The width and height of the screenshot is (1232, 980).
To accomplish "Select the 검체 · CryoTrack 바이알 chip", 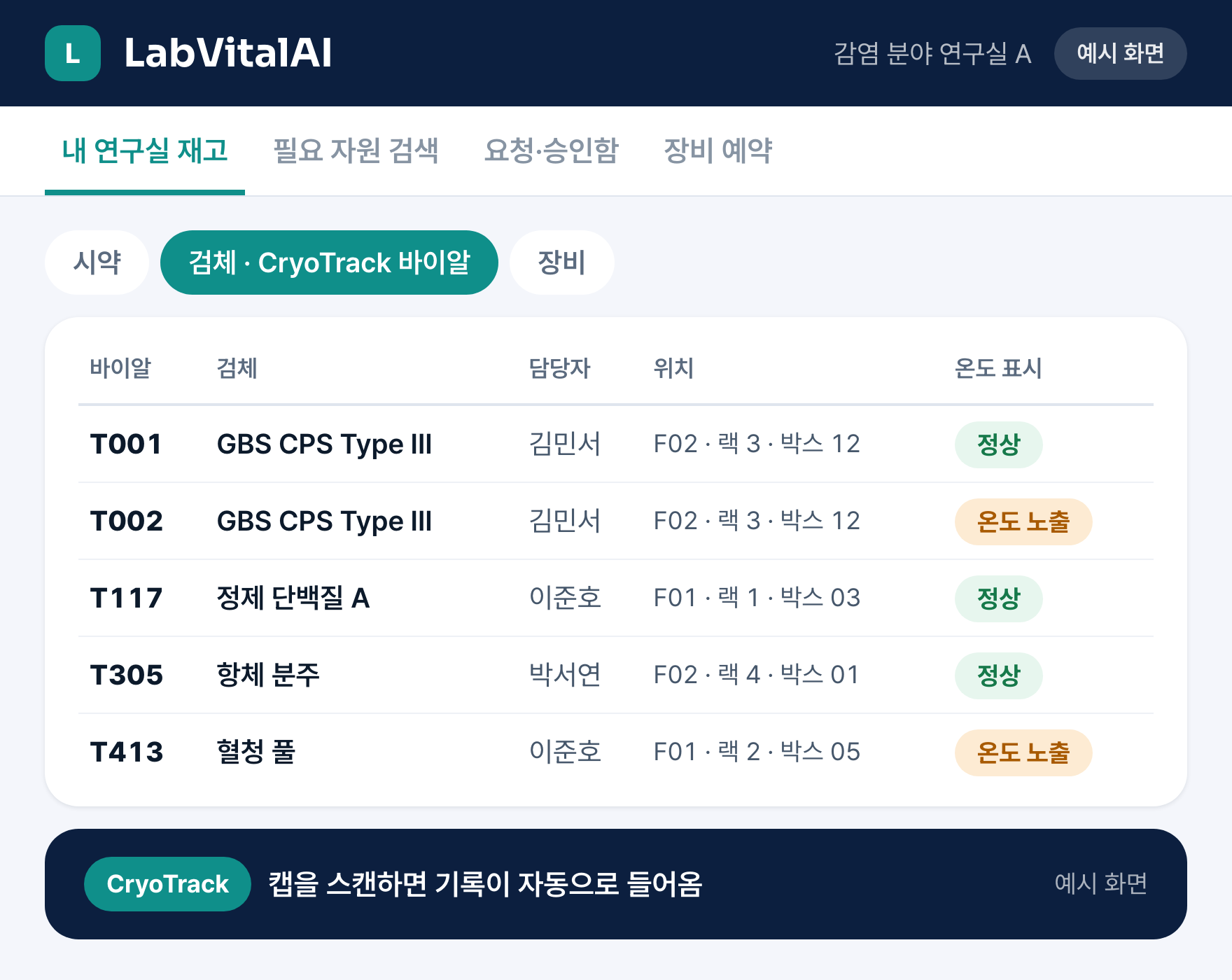I will tap(329, 262).
